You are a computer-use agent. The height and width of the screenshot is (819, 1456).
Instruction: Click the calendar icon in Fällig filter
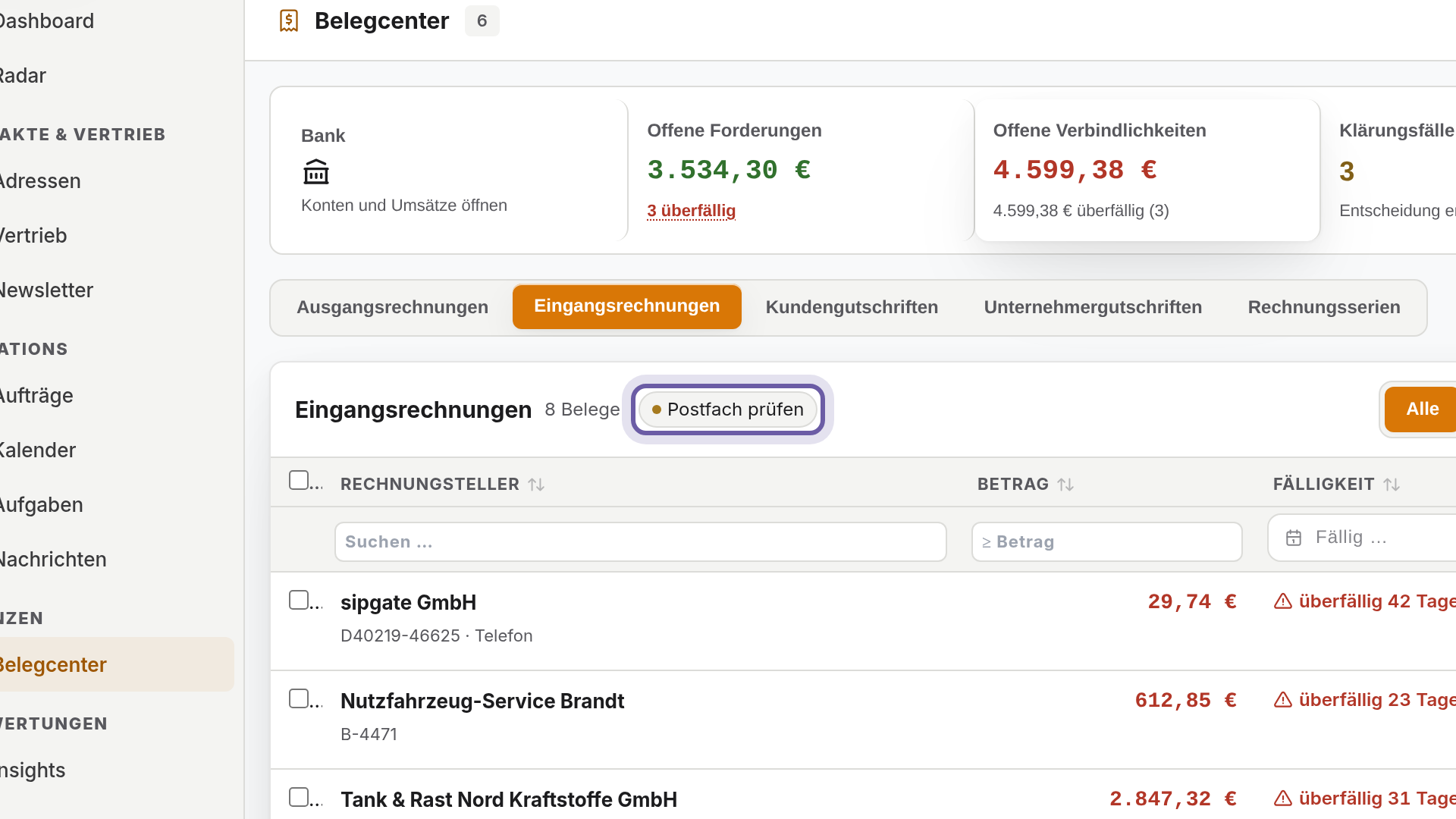1294,538
